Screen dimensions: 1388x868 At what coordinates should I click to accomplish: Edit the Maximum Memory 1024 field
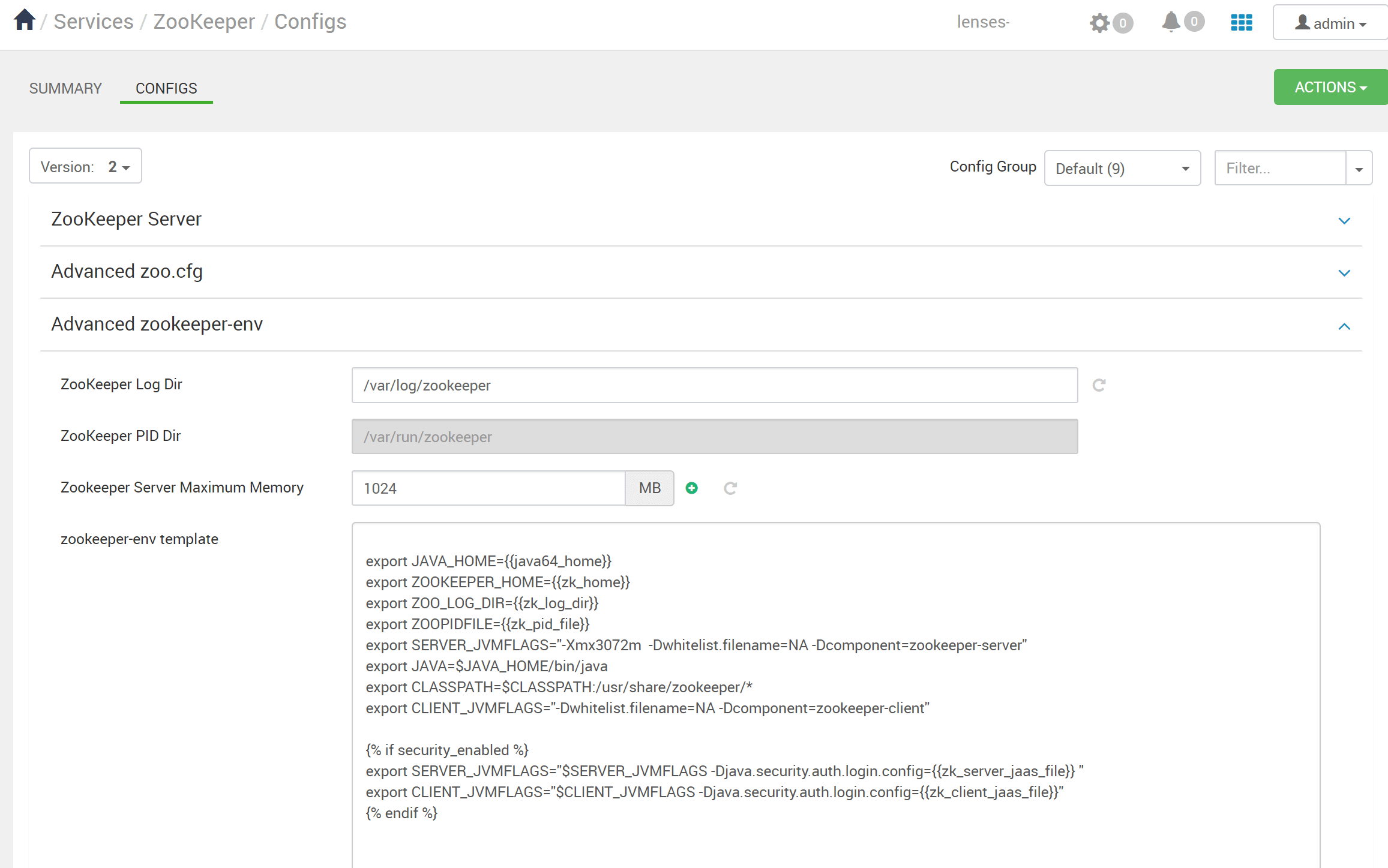(x=488, y=488)
